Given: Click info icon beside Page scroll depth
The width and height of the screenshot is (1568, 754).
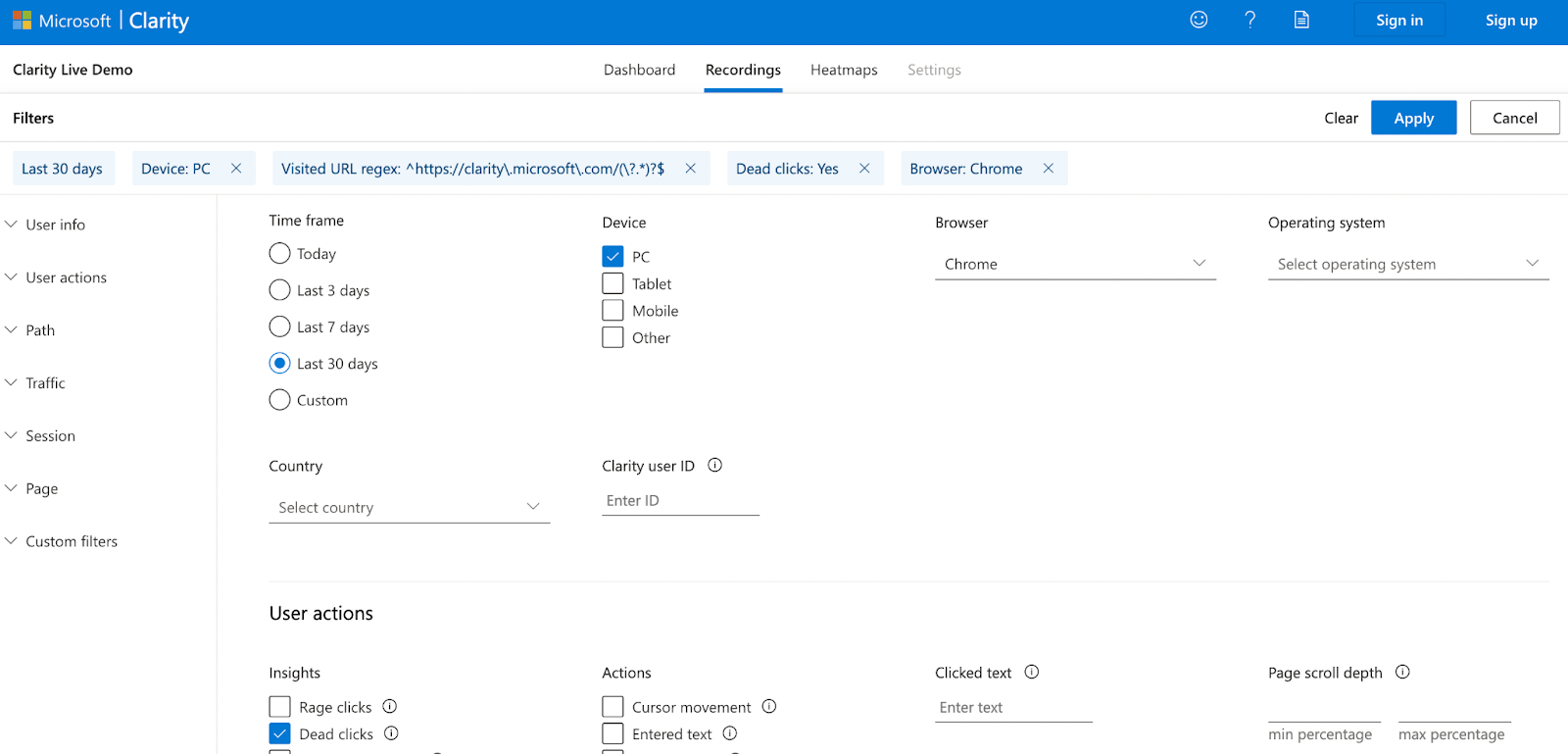Looking at the screenshot, I should click(1402, 672).
